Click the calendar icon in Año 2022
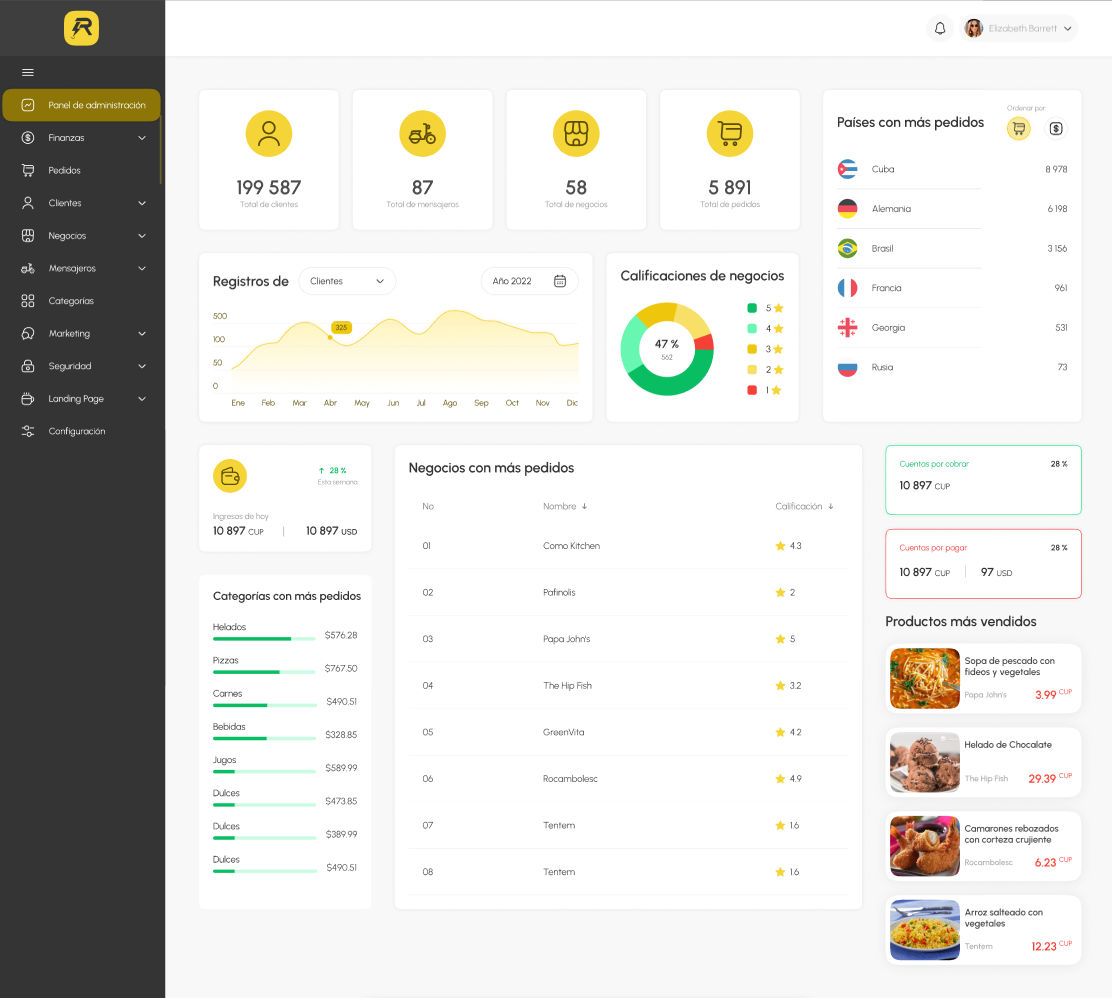 coord(560,281)
